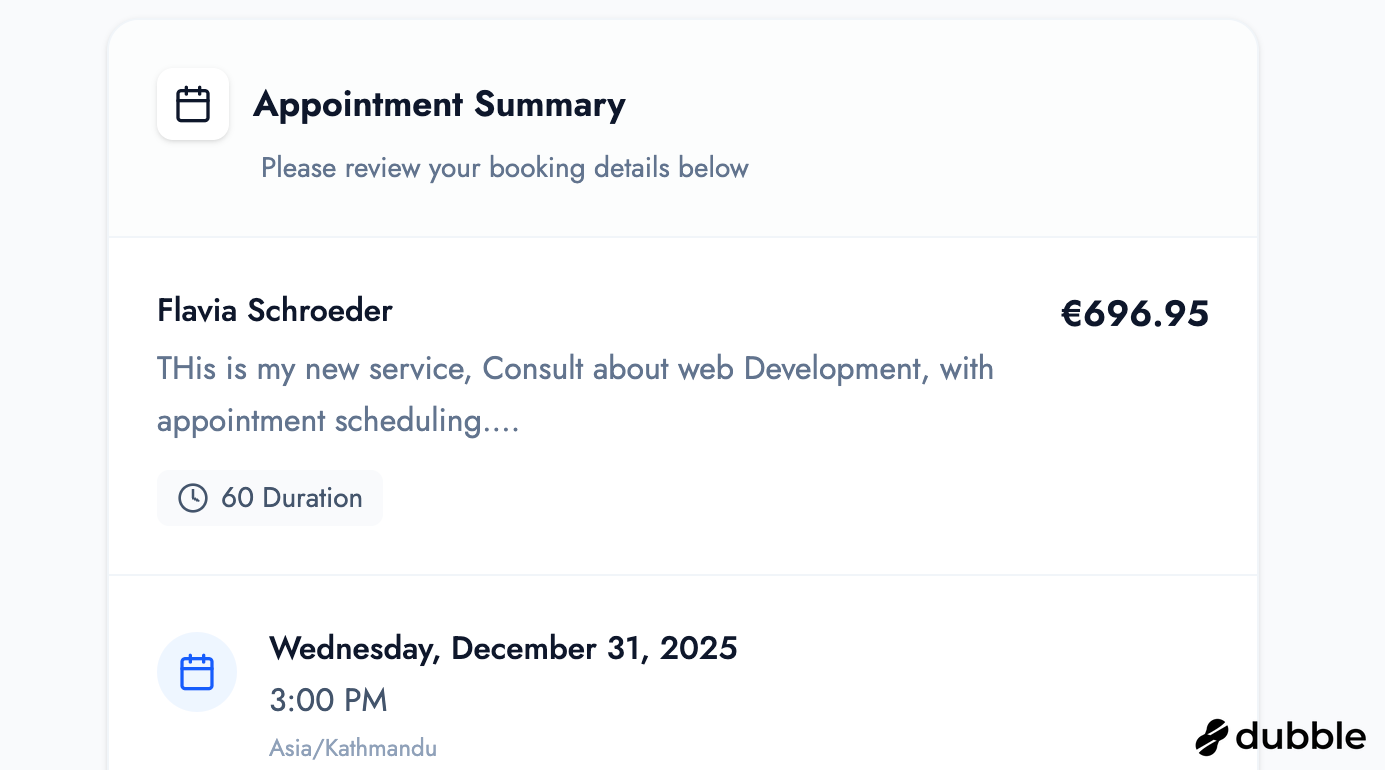The height and width of the screenshot is (770, 1385).
Task: Click the dubble brand wordmark
Action: point(1300,737)
